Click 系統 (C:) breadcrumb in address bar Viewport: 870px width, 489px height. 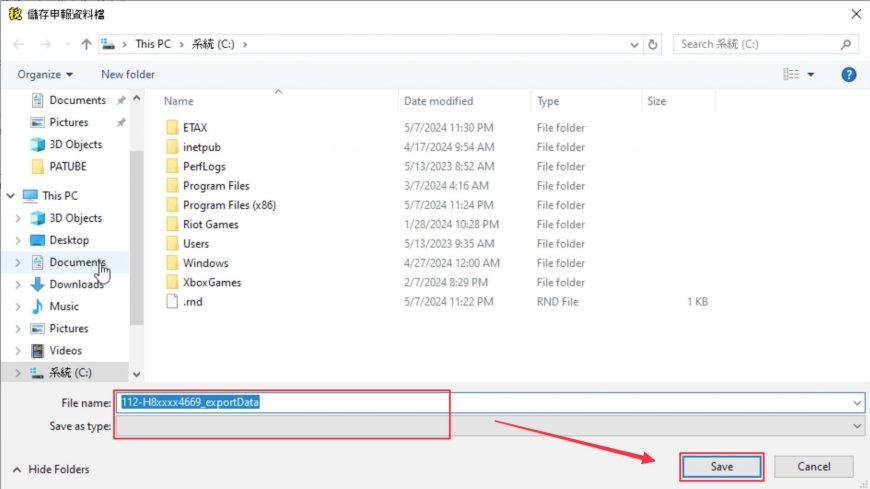pos(213,44)
